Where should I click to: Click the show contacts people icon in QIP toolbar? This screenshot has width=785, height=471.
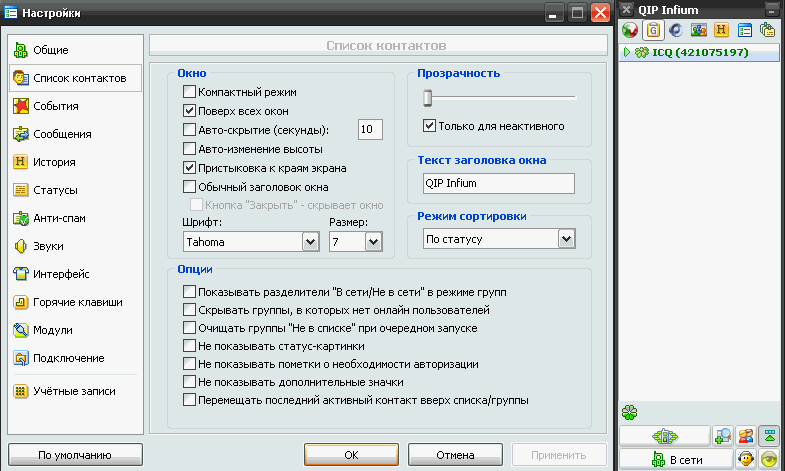tap(698, 30)
